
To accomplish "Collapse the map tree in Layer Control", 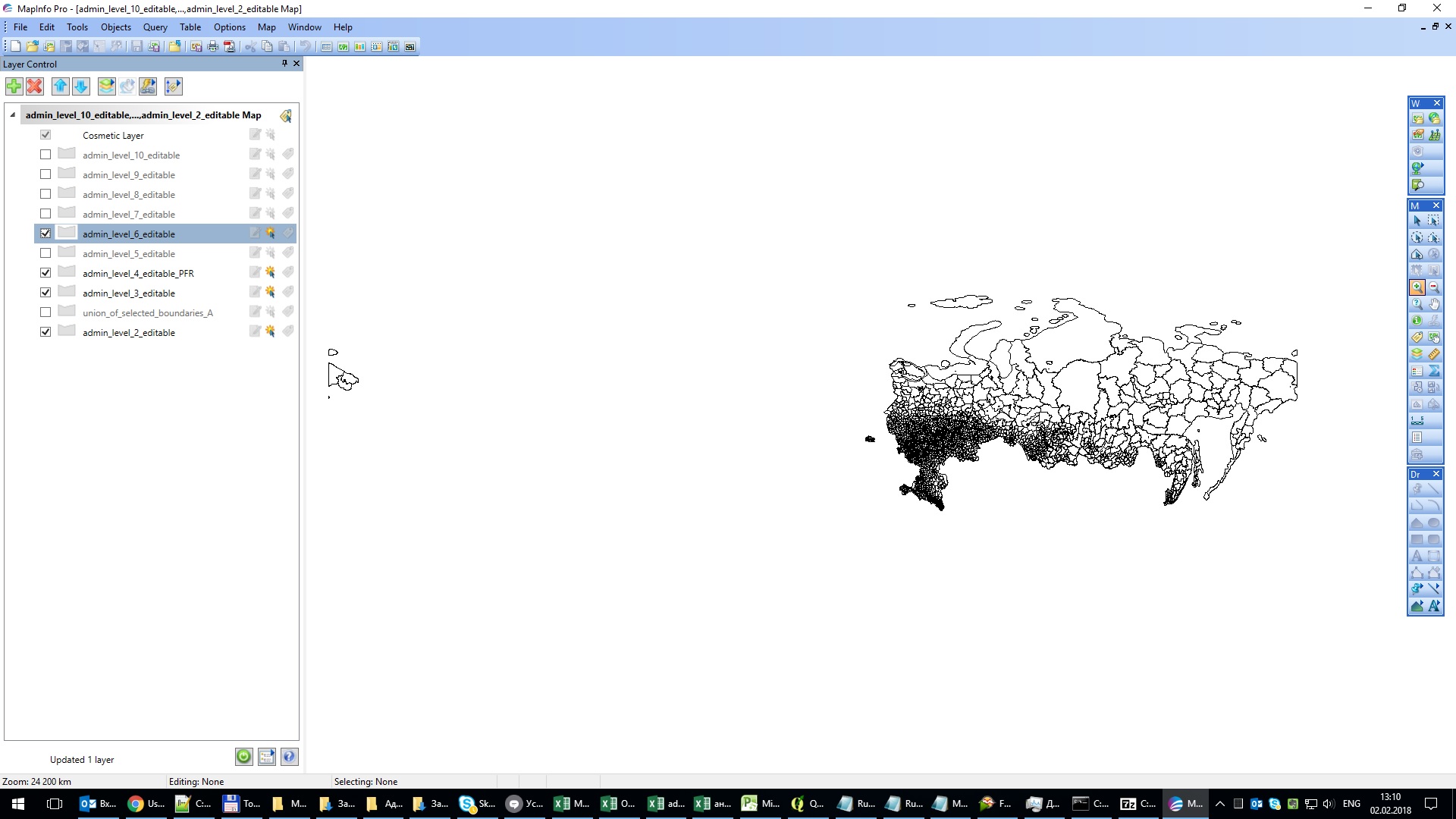I will [12, 115].
